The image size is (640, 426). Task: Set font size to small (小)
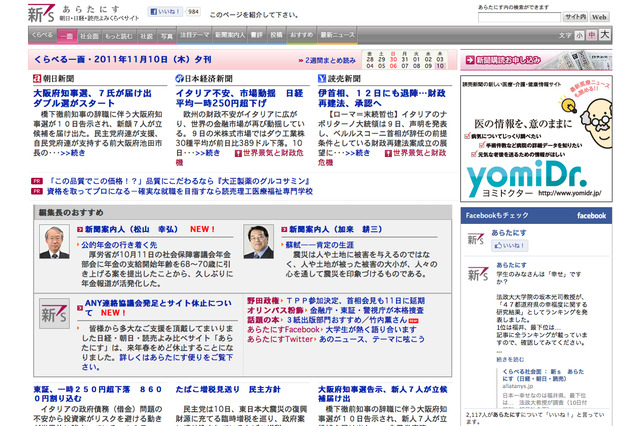pos(579,36)
